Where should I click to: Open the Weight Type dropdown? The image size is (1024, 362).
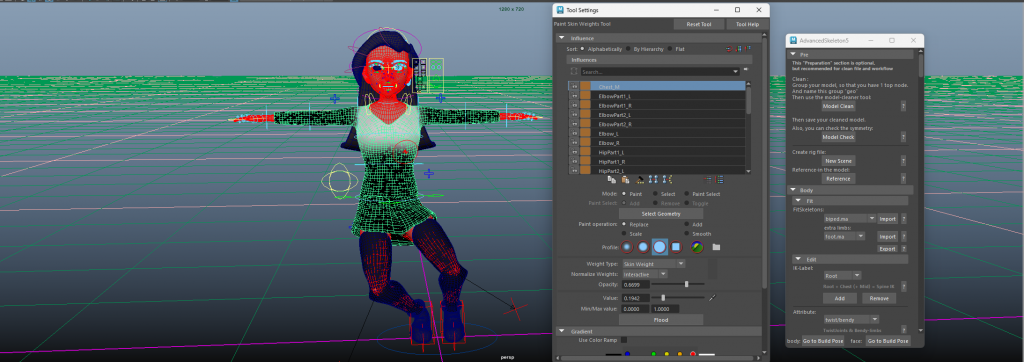point(653,264)
